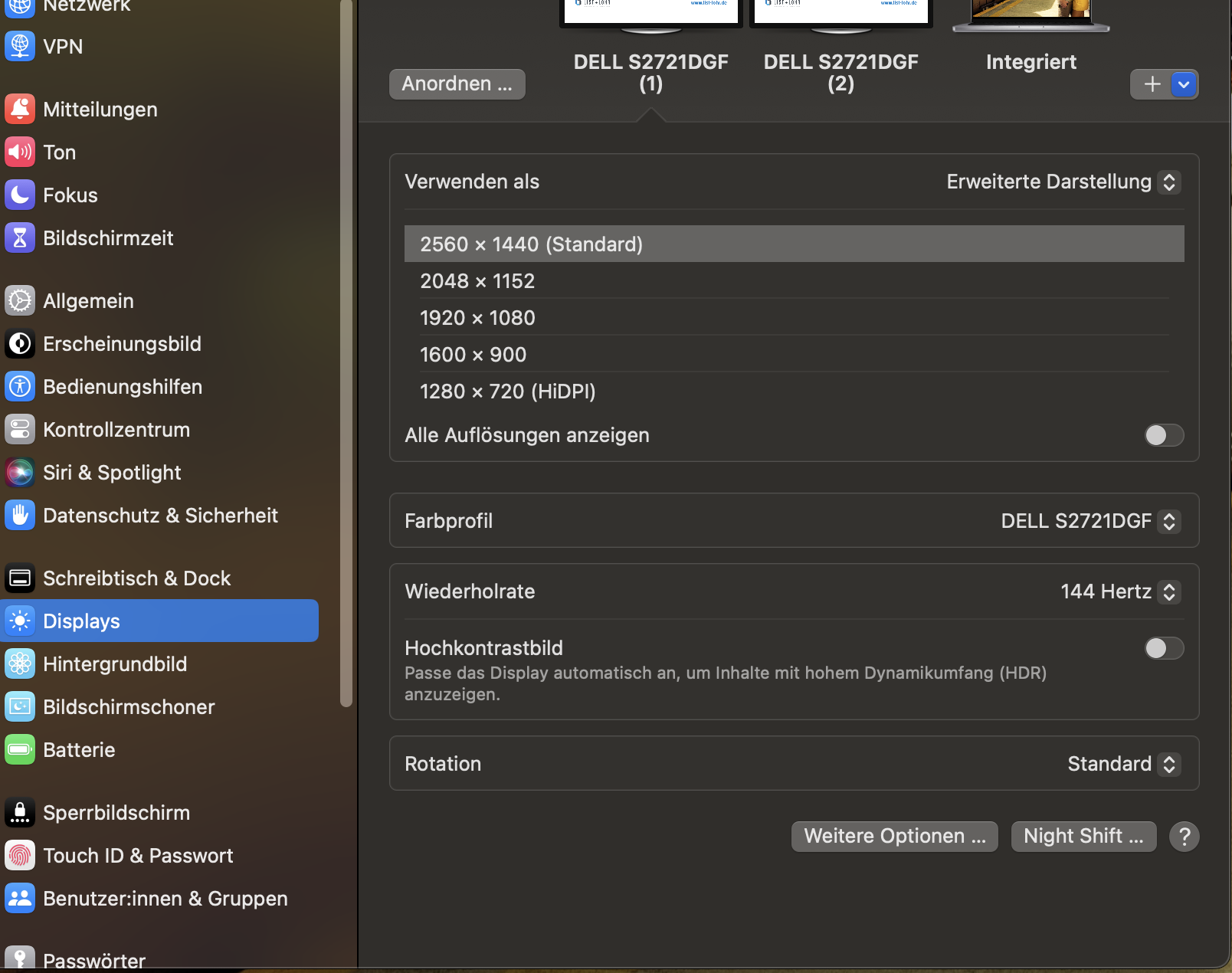Click the Sperrbildschirm lock icon

coord(20,812)
